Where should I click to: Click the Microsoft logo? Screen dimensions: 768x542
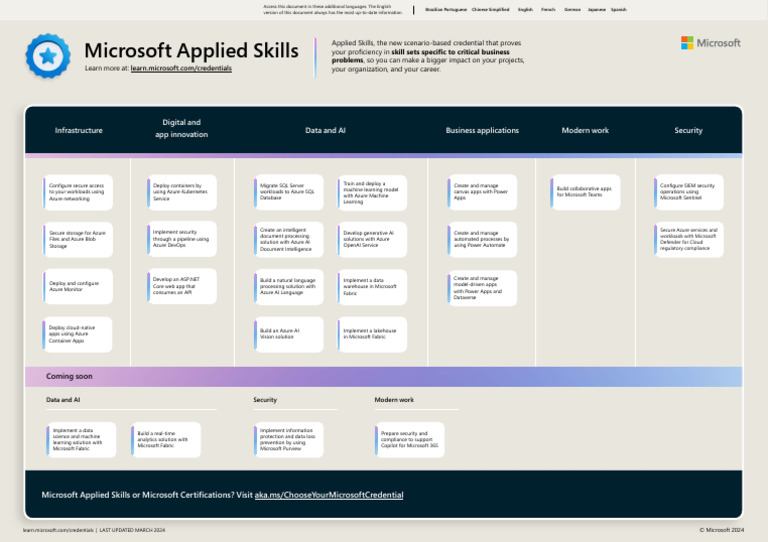710,43
